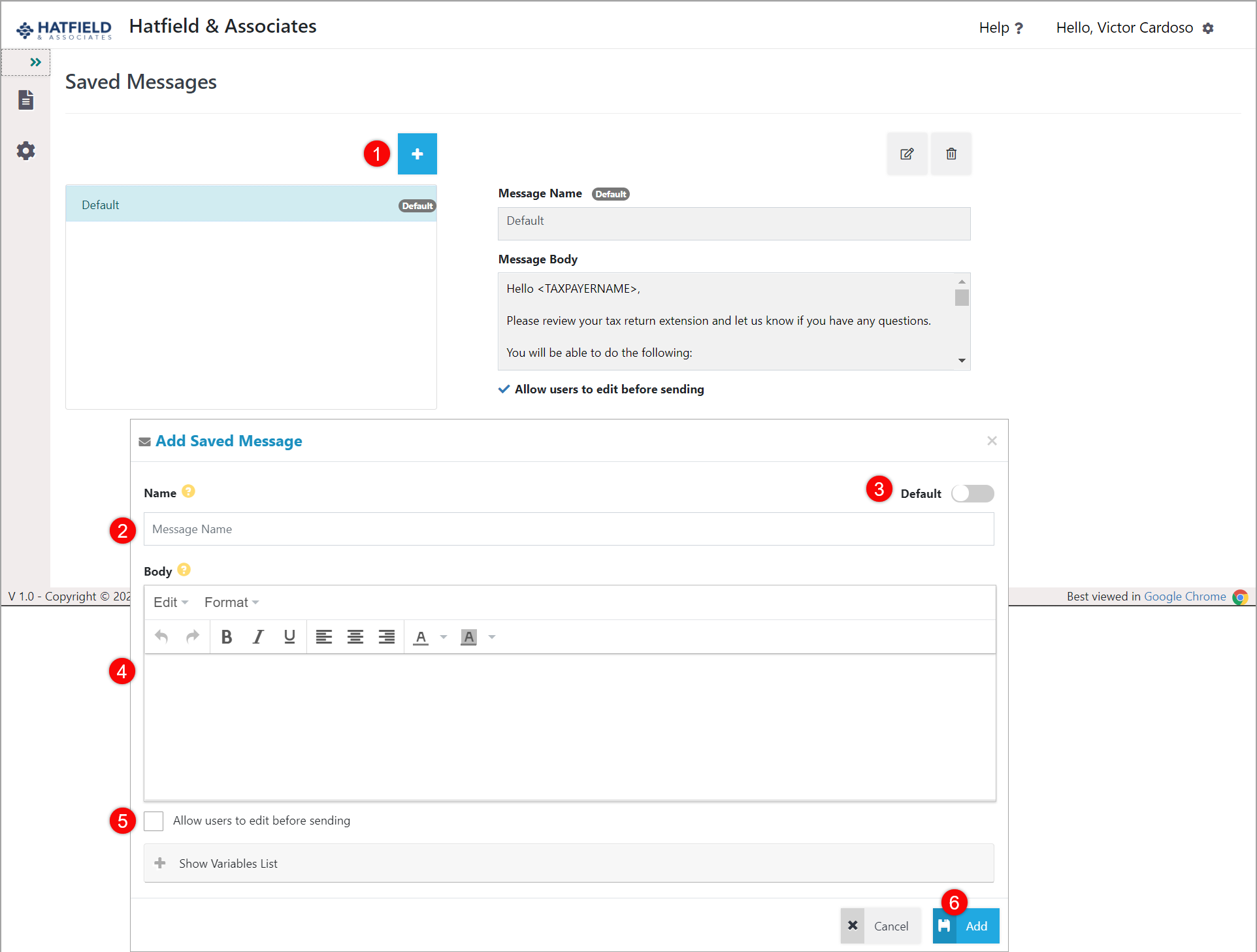Open the background color dropdown arrow
1257x952 pixels.
point(492,636)
